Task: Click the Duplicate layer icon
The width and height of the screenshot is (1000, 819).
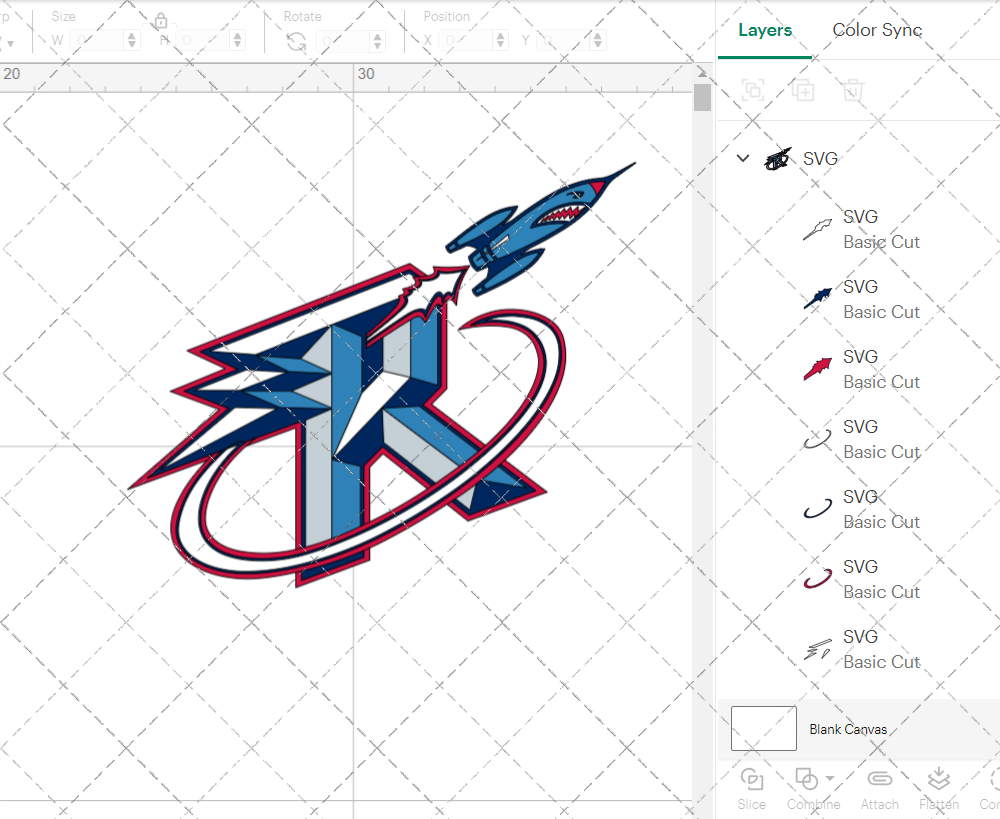Action: [802, 91]
